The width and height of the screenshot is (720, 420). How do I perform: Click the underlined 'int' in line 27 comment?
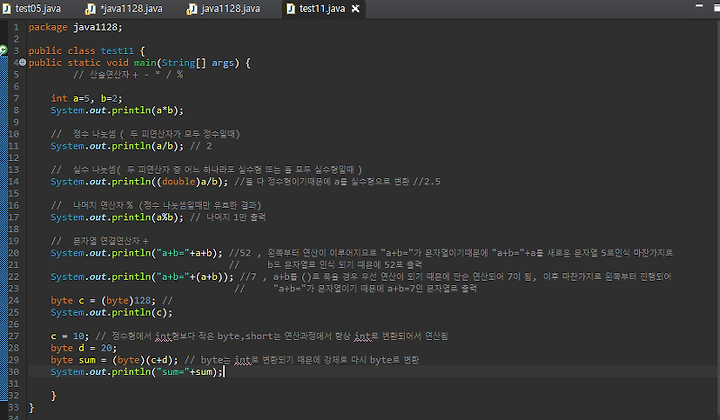click(163, 336)
